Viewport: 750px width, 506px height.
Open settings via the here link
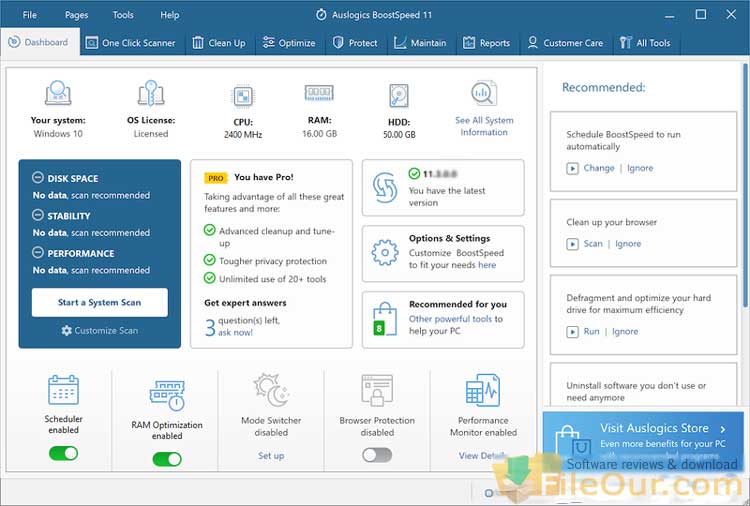coord(487,265)
